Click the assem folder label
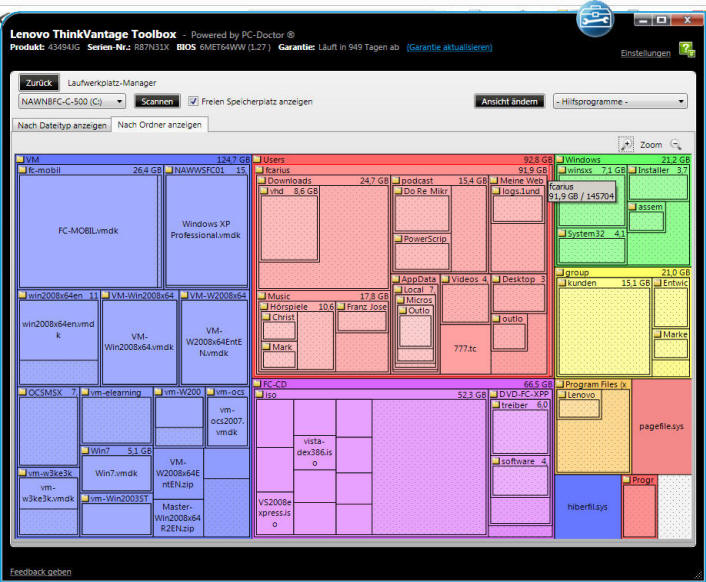Screen dimensions: 706x582 click(650, 207)
